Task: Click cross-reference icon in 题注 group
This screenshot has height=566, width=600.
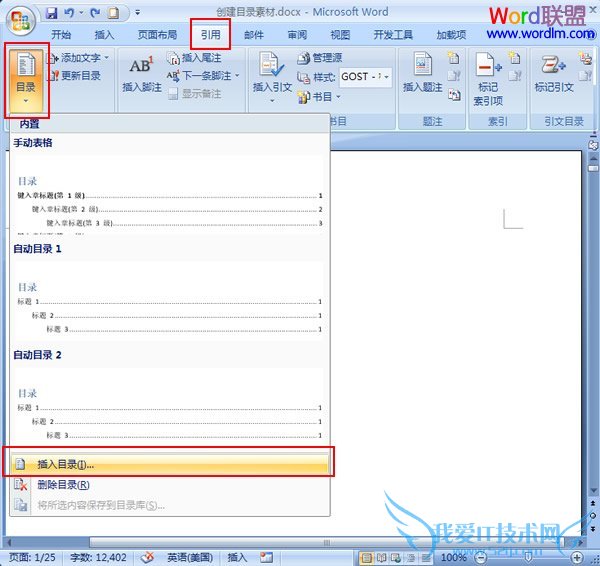Action: 454,94
